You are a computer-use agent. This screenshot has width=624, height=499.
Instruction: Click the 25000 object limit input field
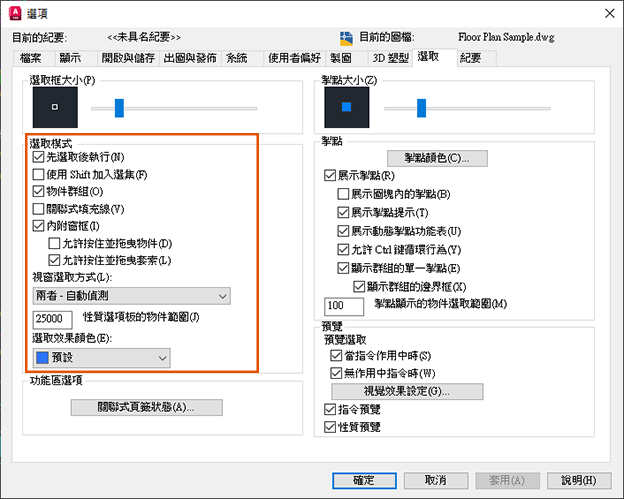click(x=53, y=319)
